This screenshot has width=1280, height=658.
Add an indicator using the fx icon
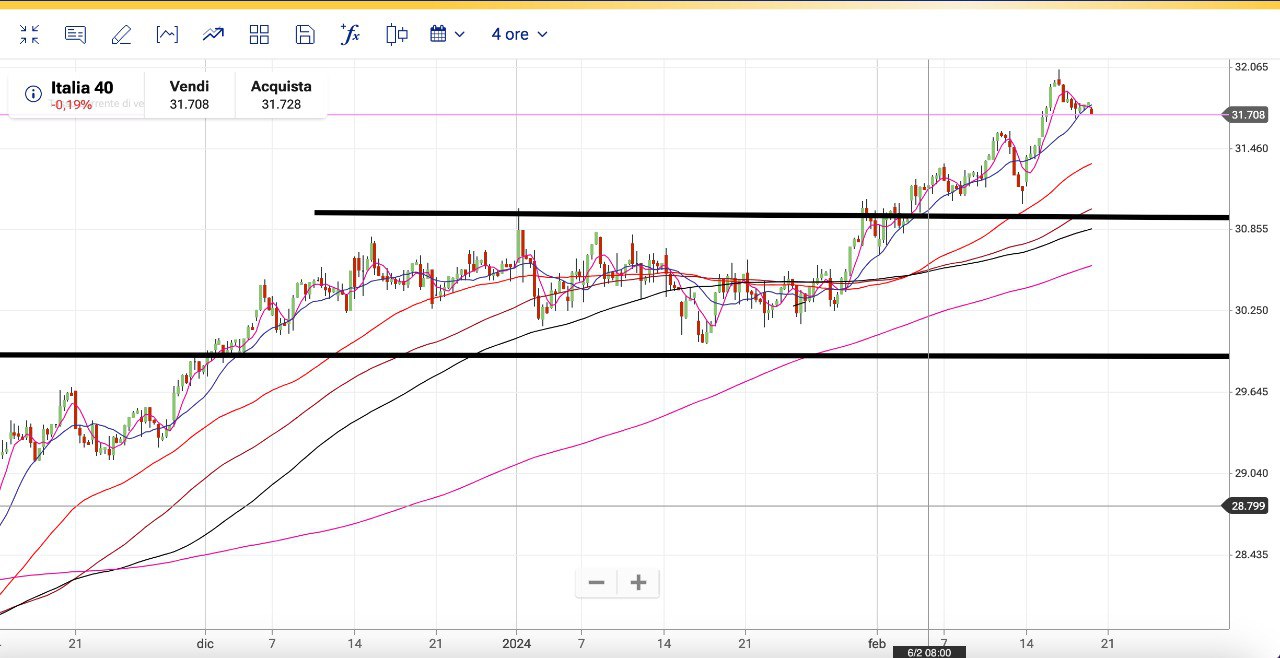pyautogui.click(x=350, y=34)
